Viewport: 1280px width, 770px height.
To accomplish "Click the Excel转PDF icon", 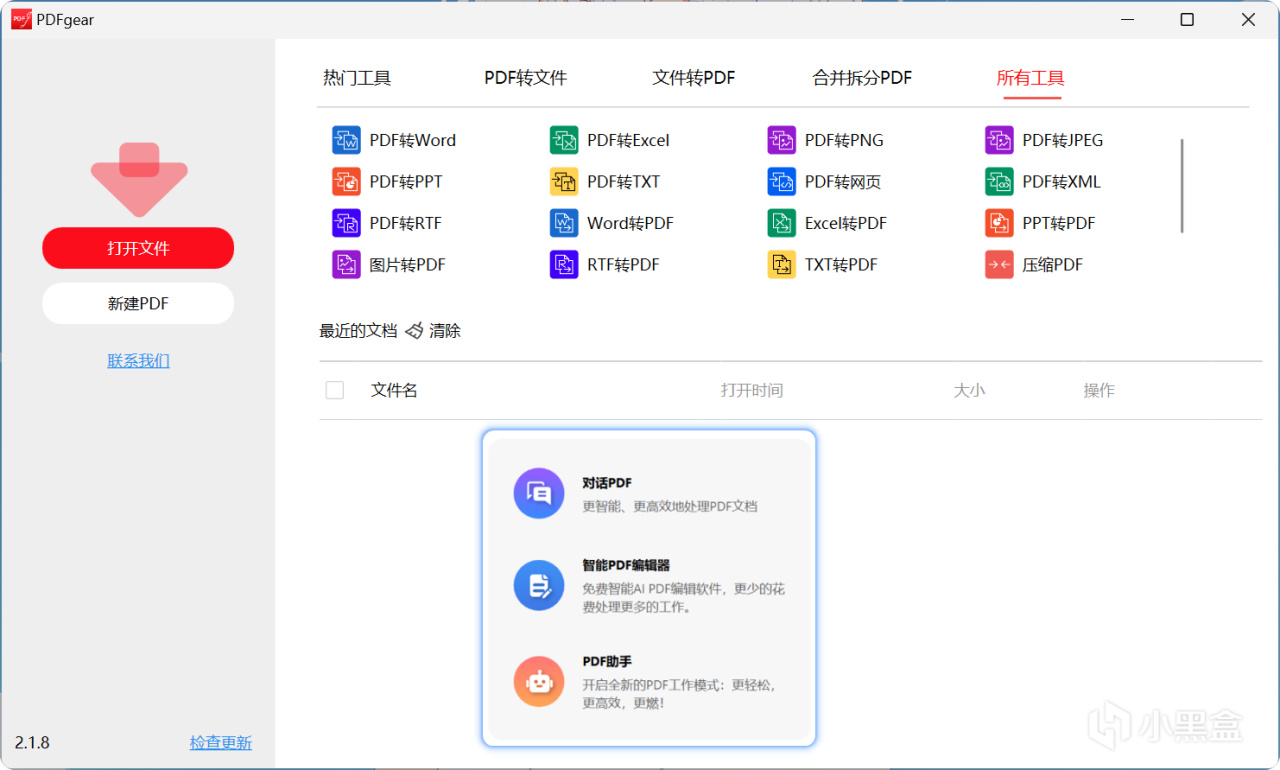I will pyautogui.click(x=781, y=223).
